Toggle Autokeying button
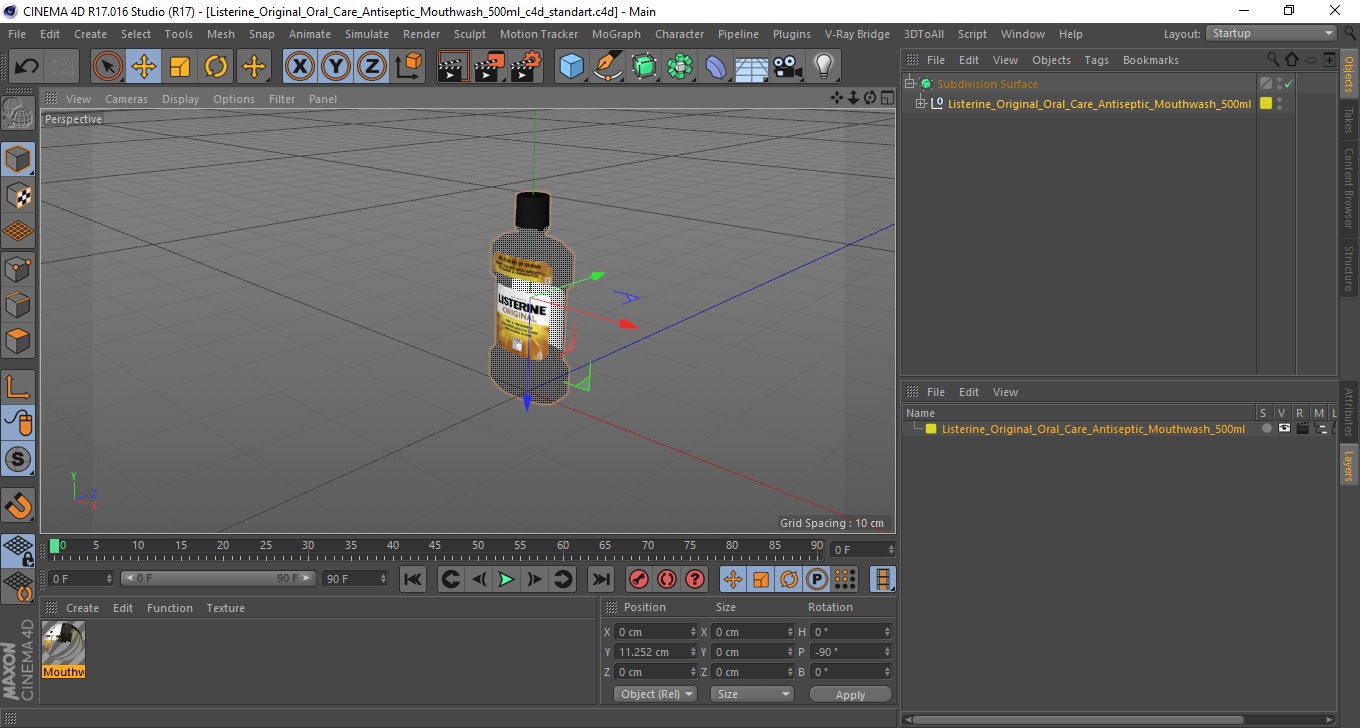The image size is (1360, 728). (667, 579)
